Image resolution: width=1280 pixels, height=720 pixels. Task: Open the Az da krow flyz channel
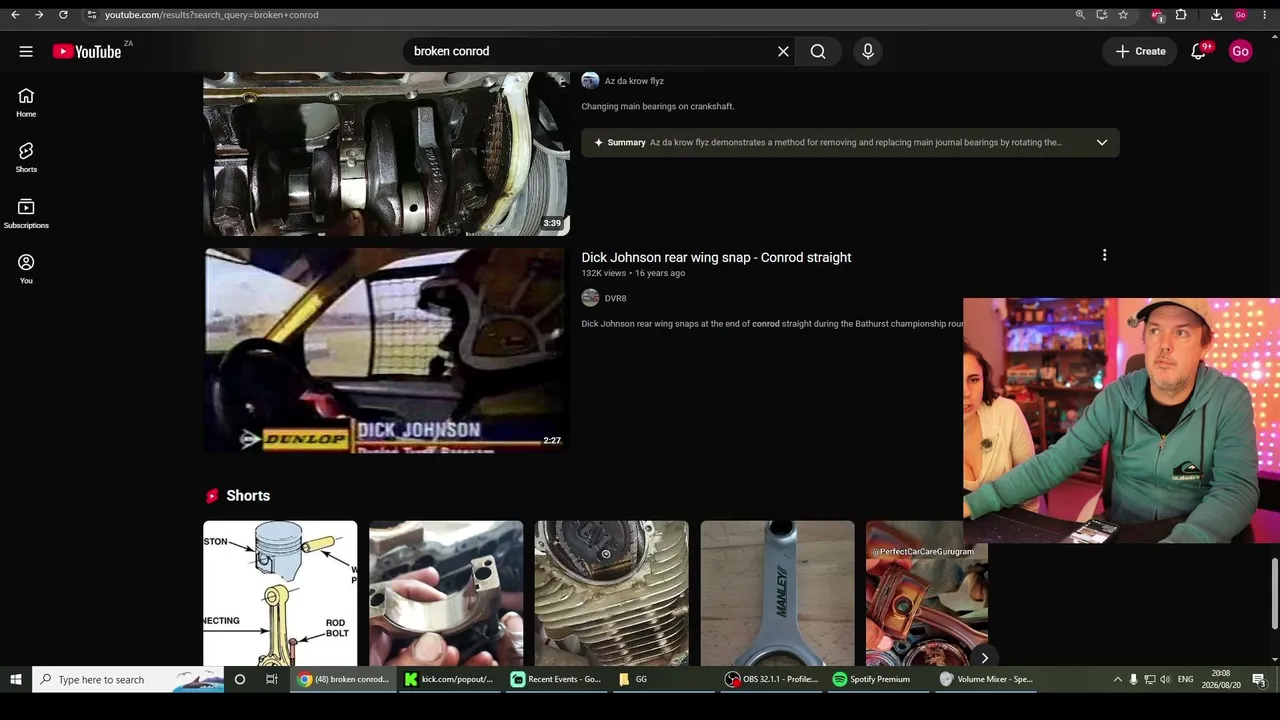click(x=634, y=81)
